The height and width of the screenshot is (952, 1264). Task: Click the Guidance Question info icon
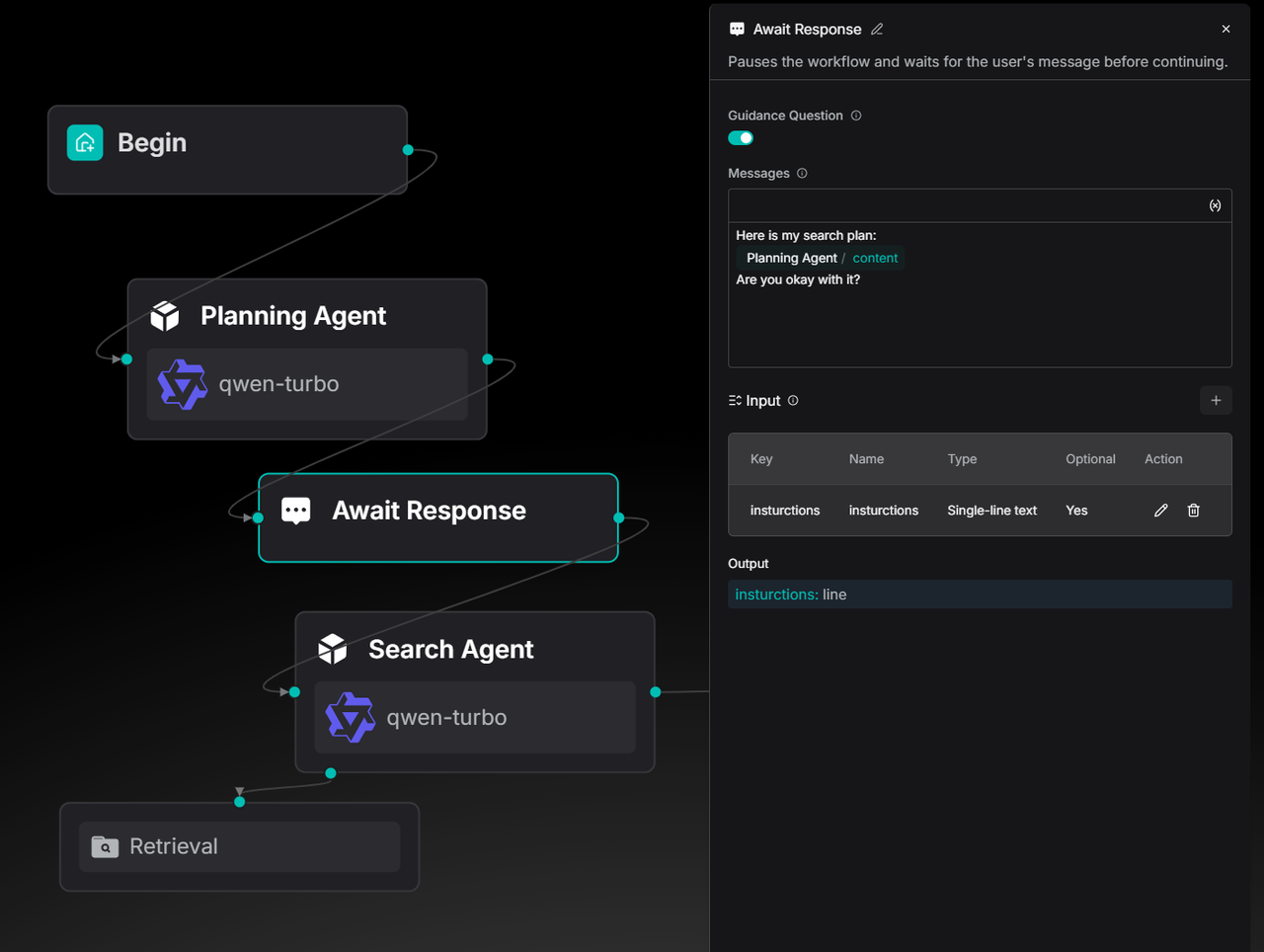856,116
